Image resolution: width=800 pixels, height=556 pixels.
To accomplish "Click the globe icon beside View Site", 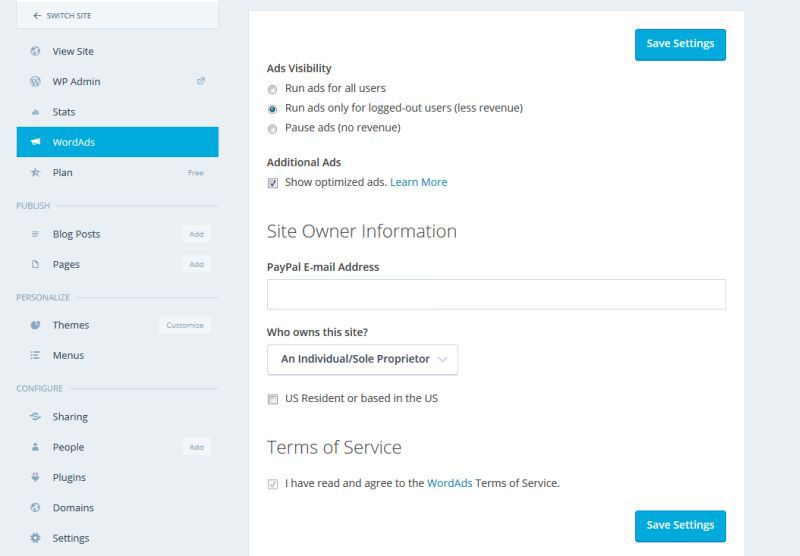I will tap(35, 51).
